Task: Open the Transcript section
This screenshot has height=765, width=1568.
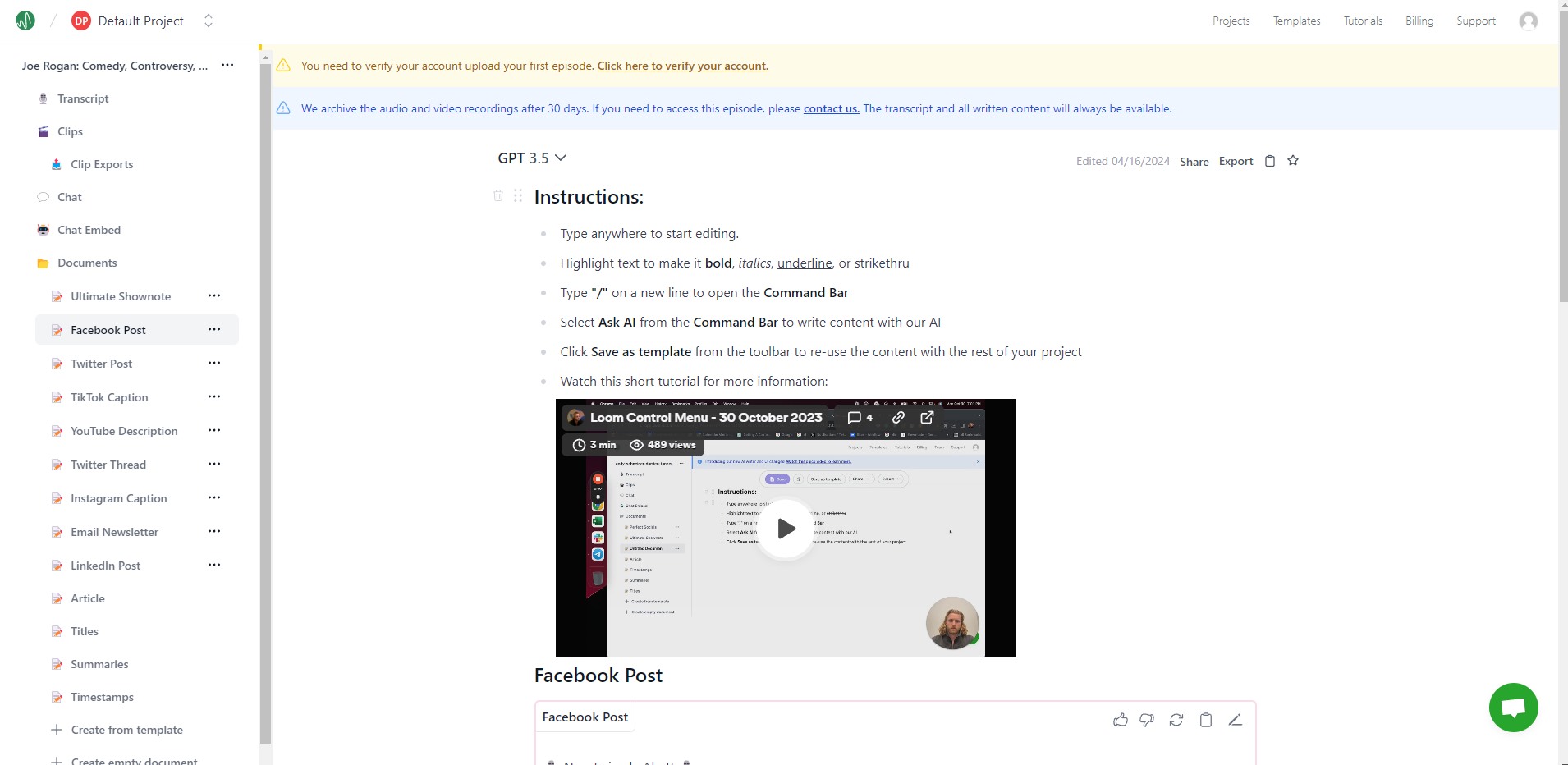Action: coord(83,98)
